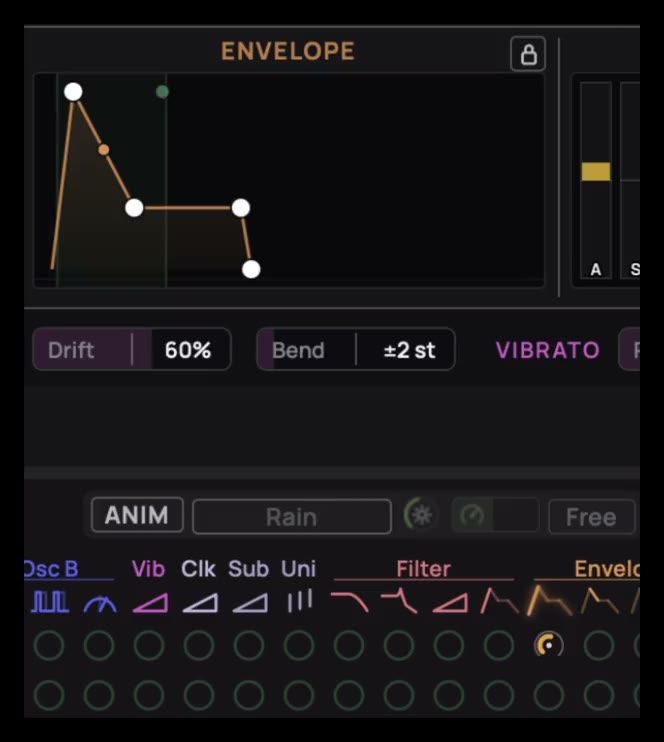Click second-row mod slot under blue arc icon

click(x=99, y=695)
